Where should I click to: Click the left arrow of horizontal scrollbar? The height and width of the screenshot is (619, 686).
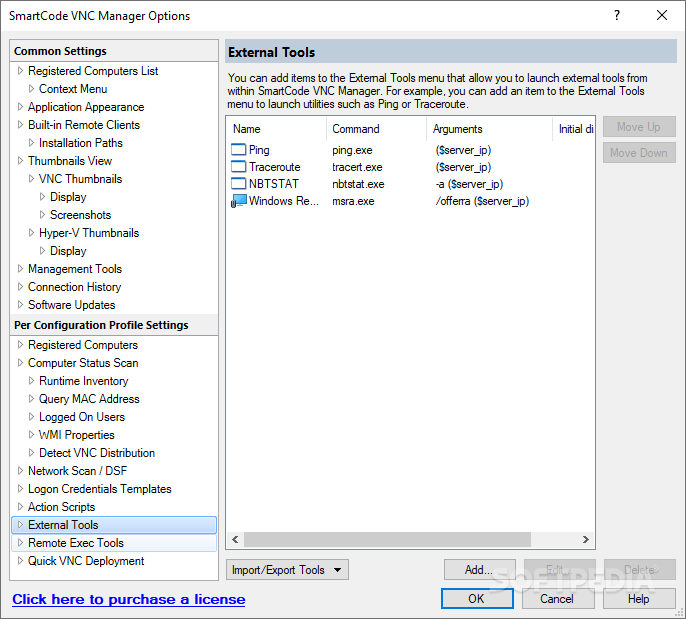(x=235, y=539)
